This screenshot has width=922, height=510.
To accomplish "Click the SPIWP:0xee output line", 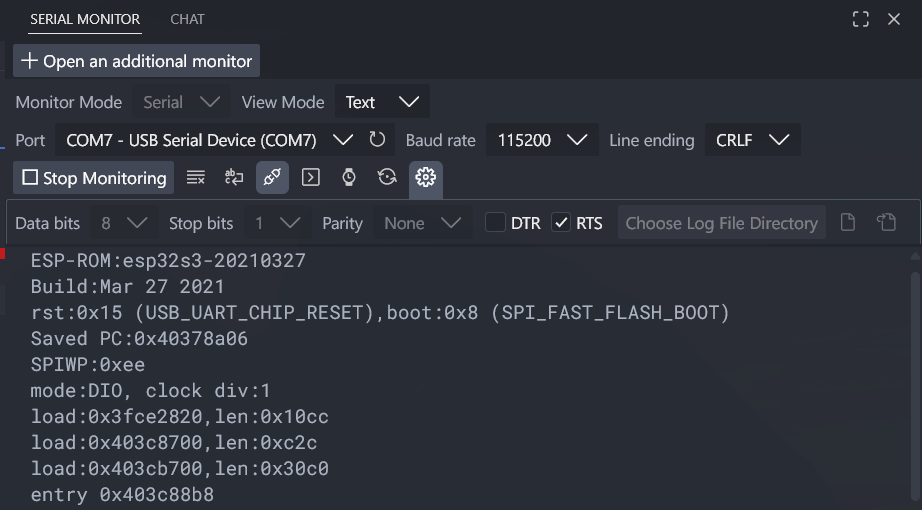I will pyautogui.click(x=88, y=364).
